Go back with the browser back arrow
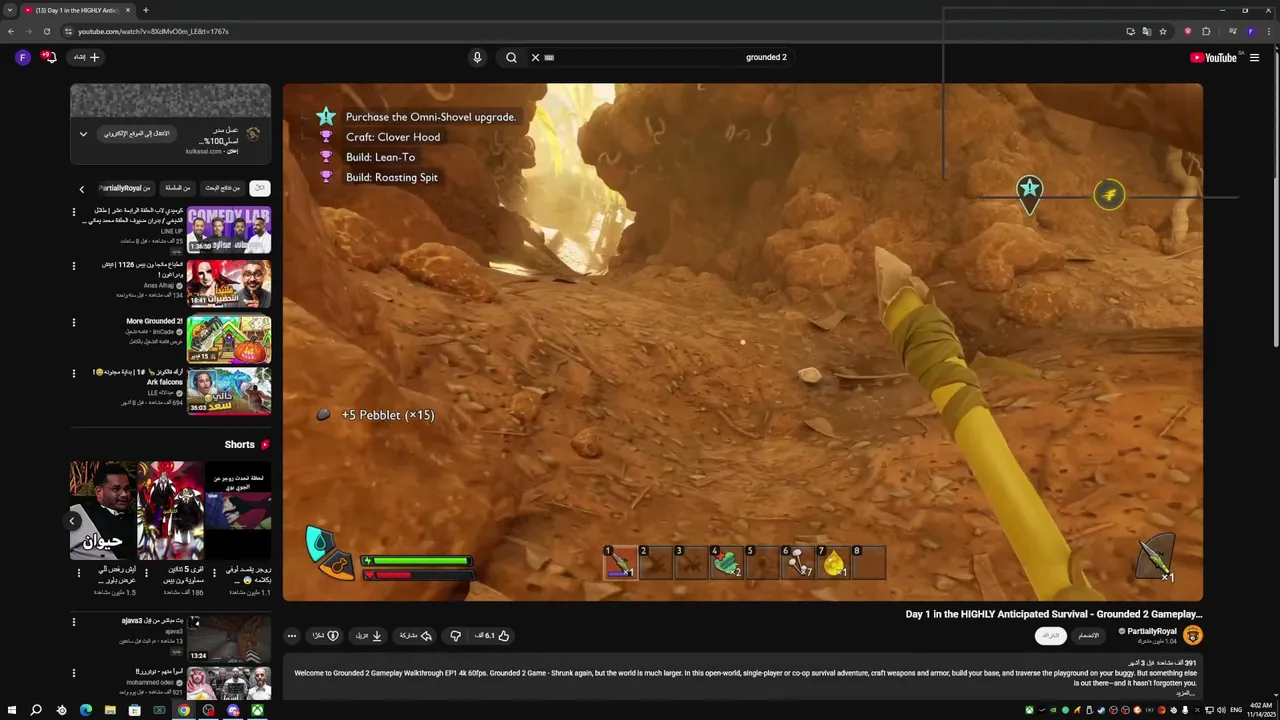This screenshot has height=720, width=1280. [11, 31]
